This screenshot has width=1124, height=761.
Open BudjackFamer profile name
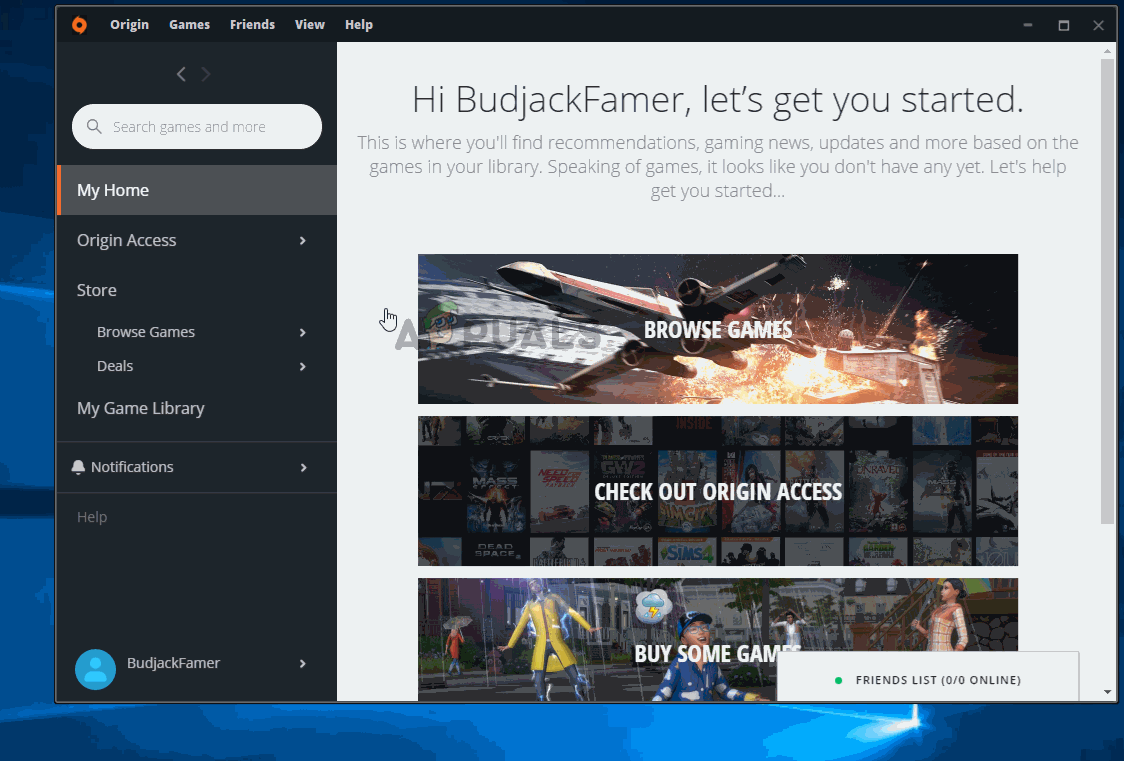(x=173, y=663)
